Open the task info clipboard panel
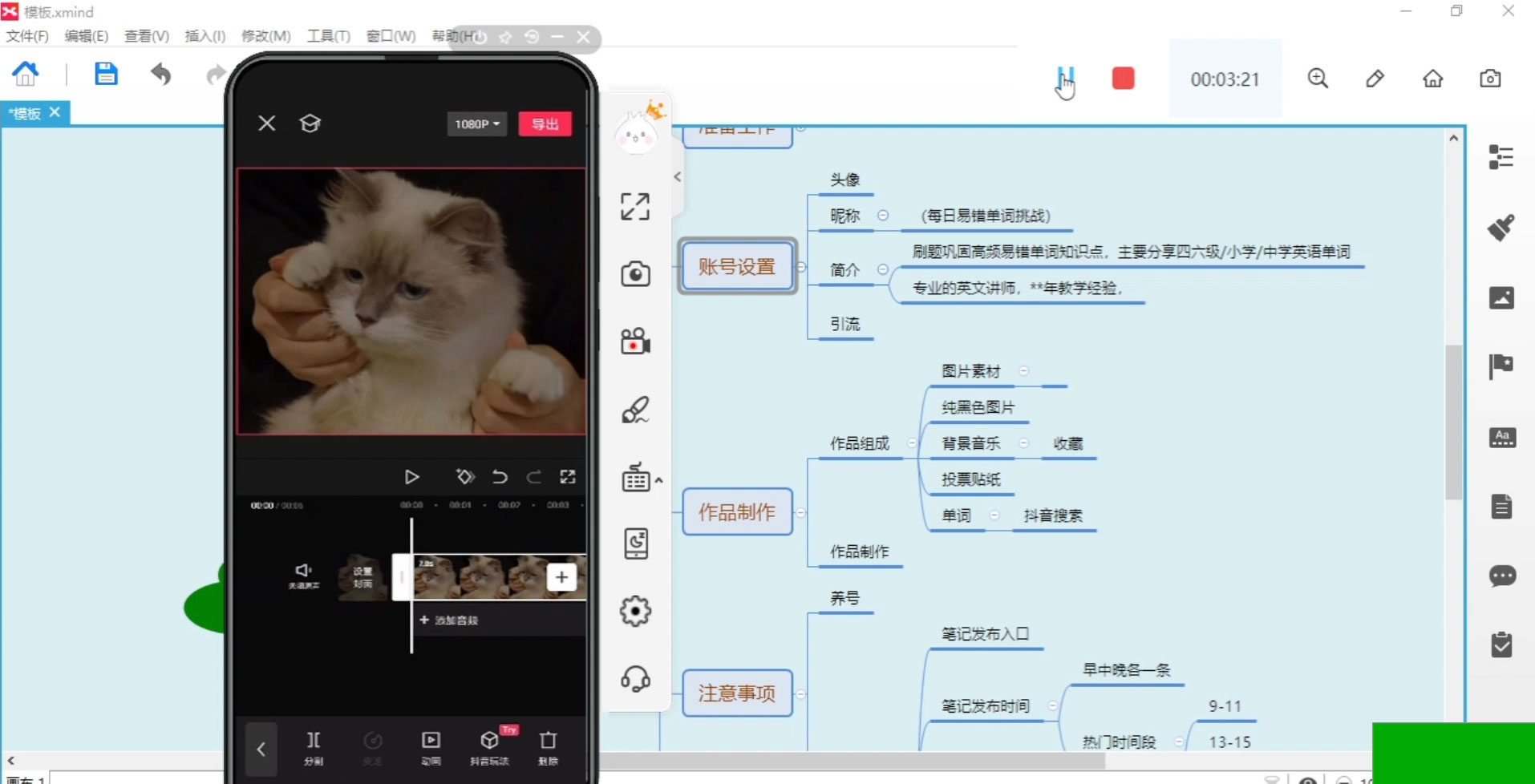The image size is (1535, 784). (1501, 645)
